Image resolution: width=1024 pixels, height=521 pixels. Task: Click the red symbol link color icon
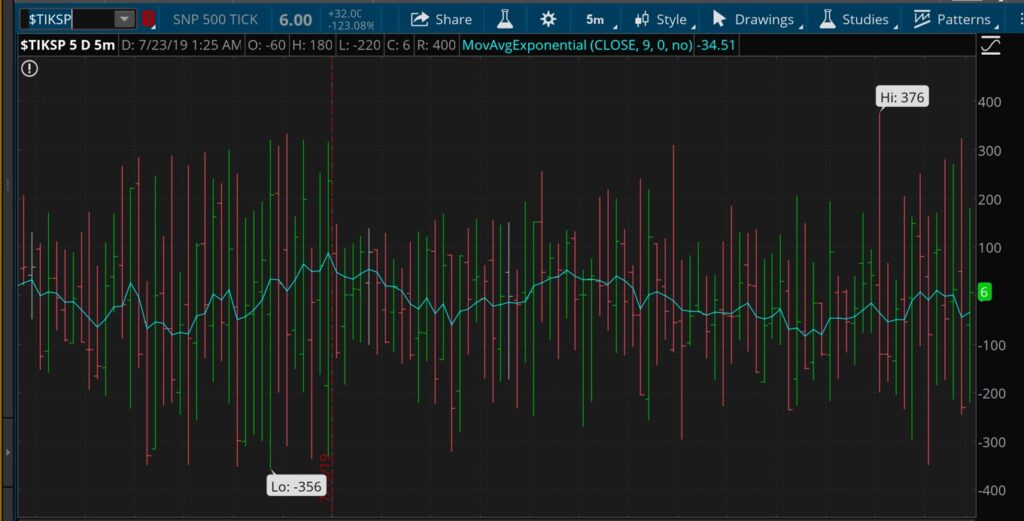pyautogui.click(x=149, y=19)
